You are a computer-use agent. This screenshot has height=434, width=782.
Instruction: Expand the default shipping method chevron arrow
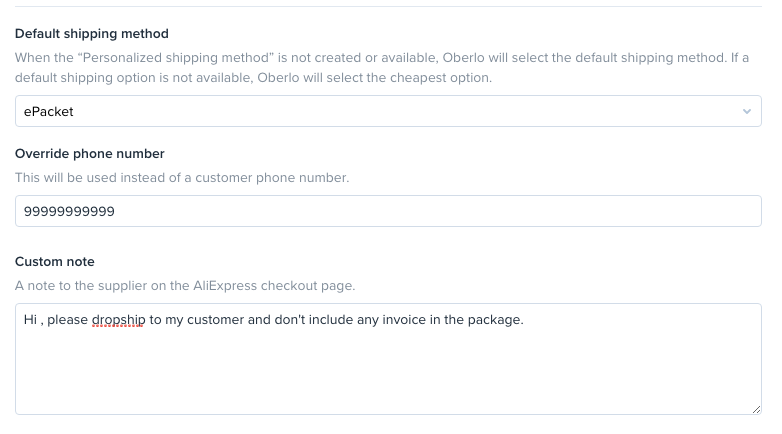(746, 112)
